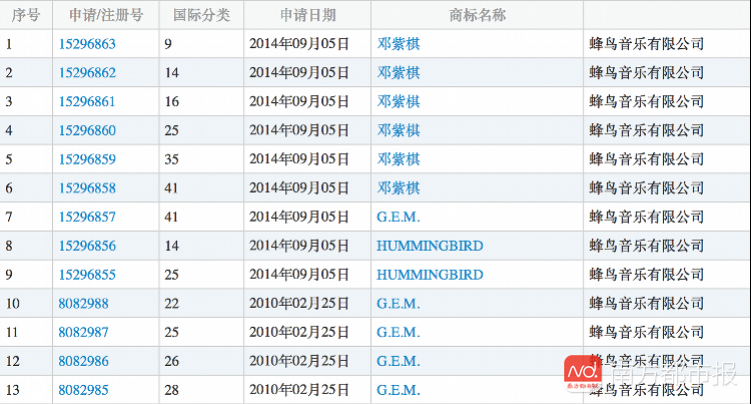Click 邓紫棋 trademark in row 6
Viewport: 751px width, 404px height.
pyautogui.click(x=398, y=188)
